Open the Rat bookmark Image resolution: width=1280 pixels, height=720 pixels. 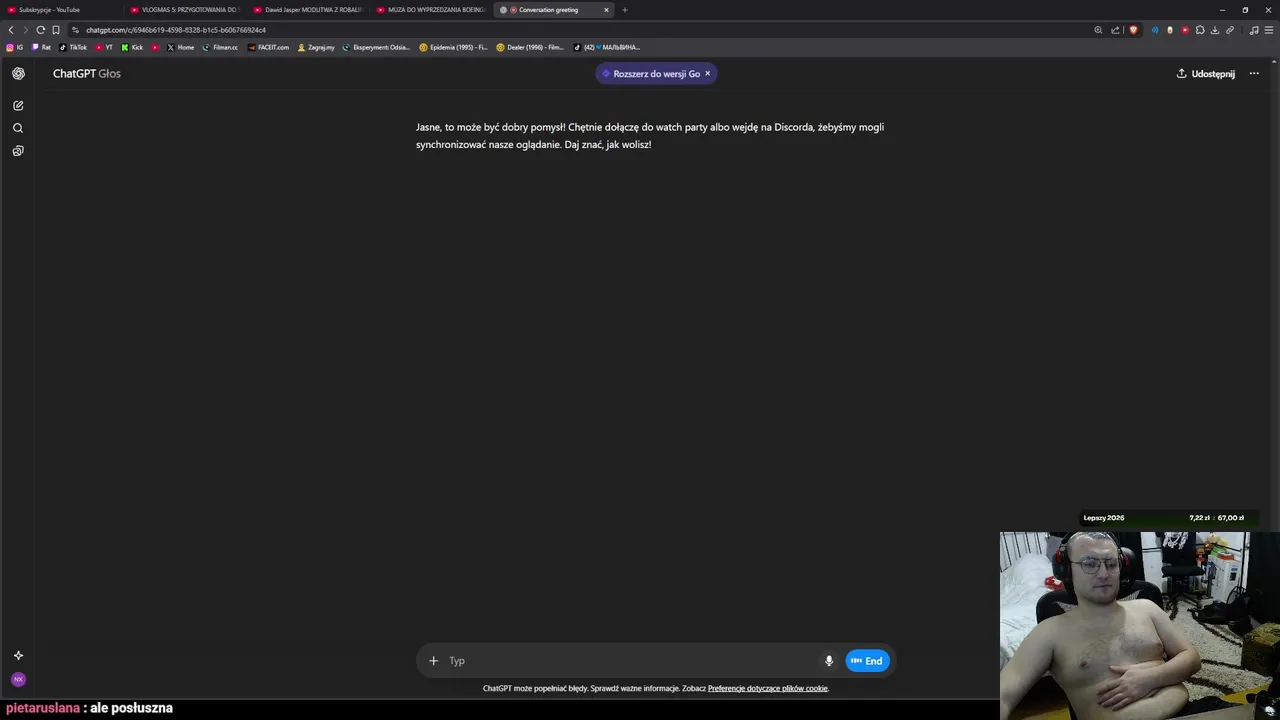tap(41, 47)
